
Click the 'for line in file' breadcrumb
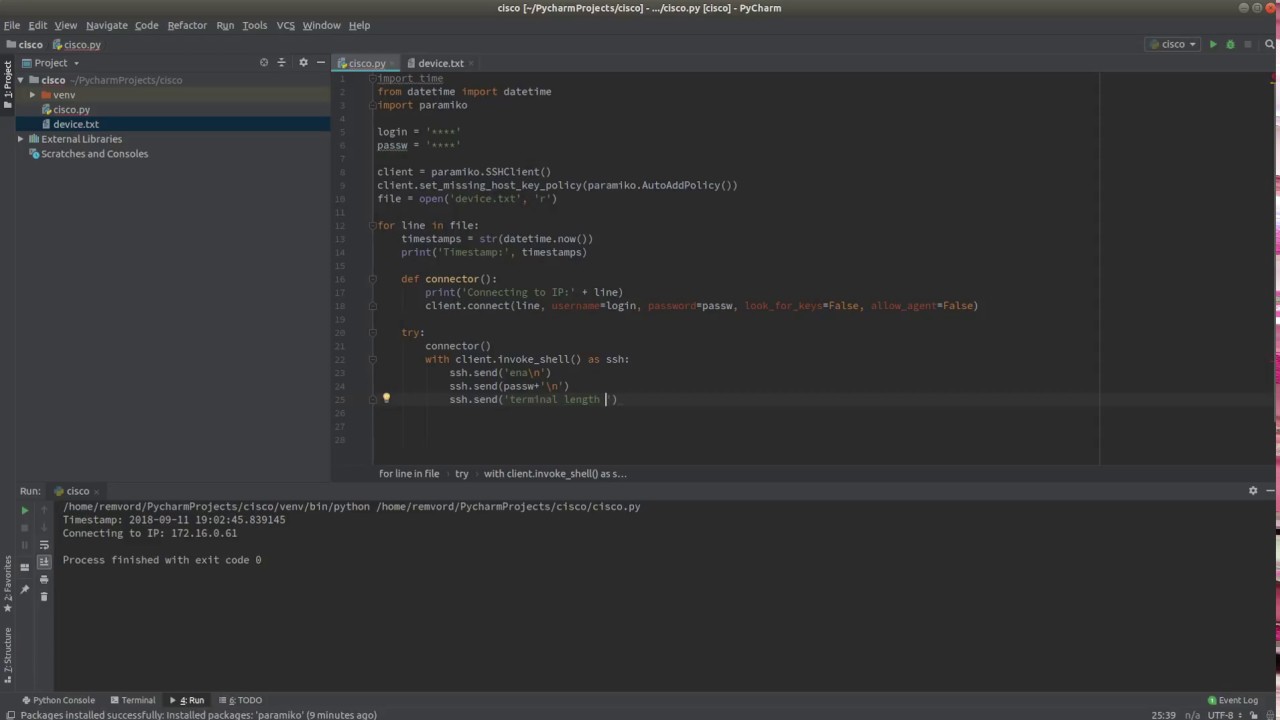tap(409, 473)
